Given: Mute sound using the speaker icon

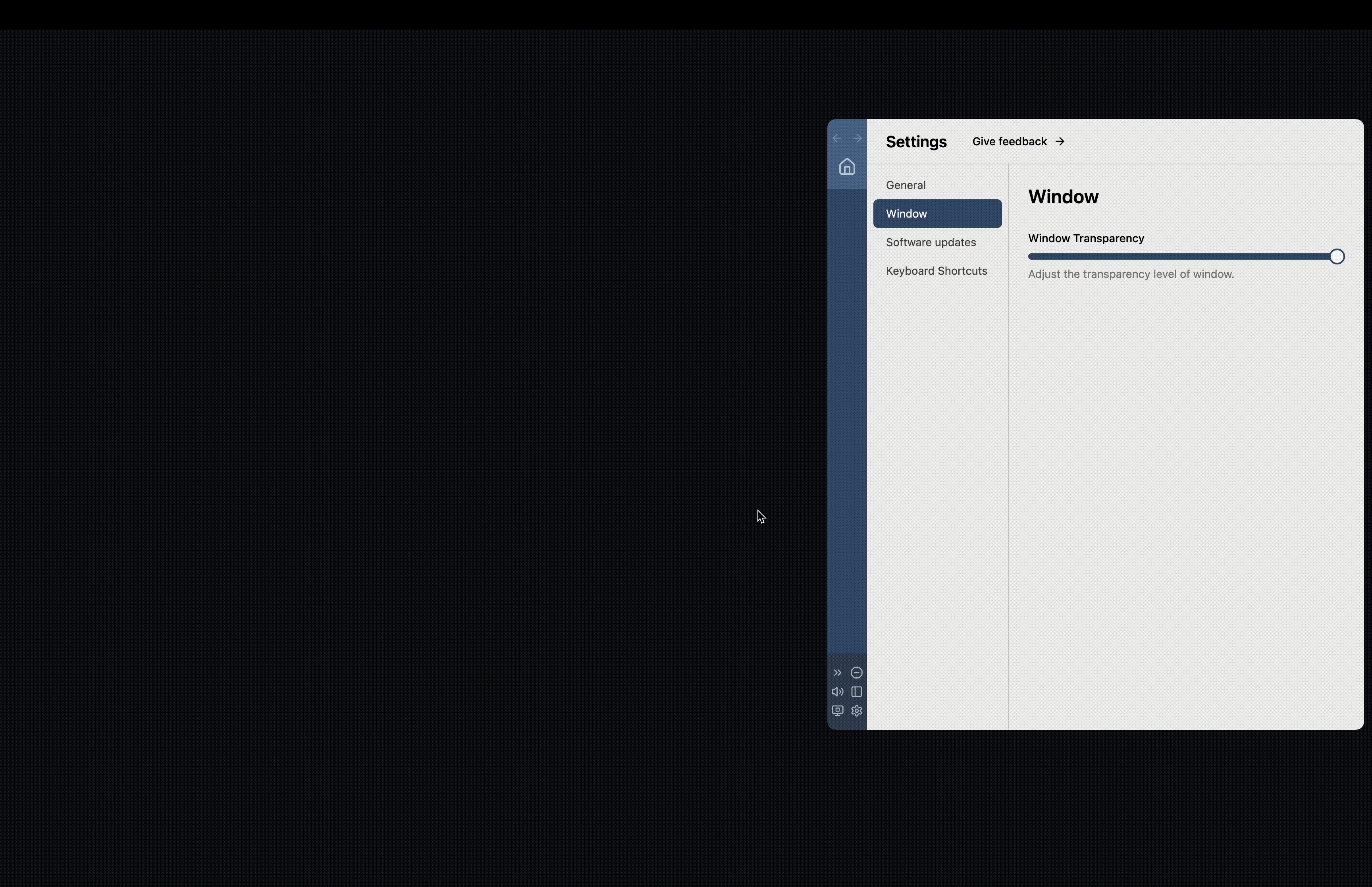Looking at the screenshot, I should tap(837, 692).
